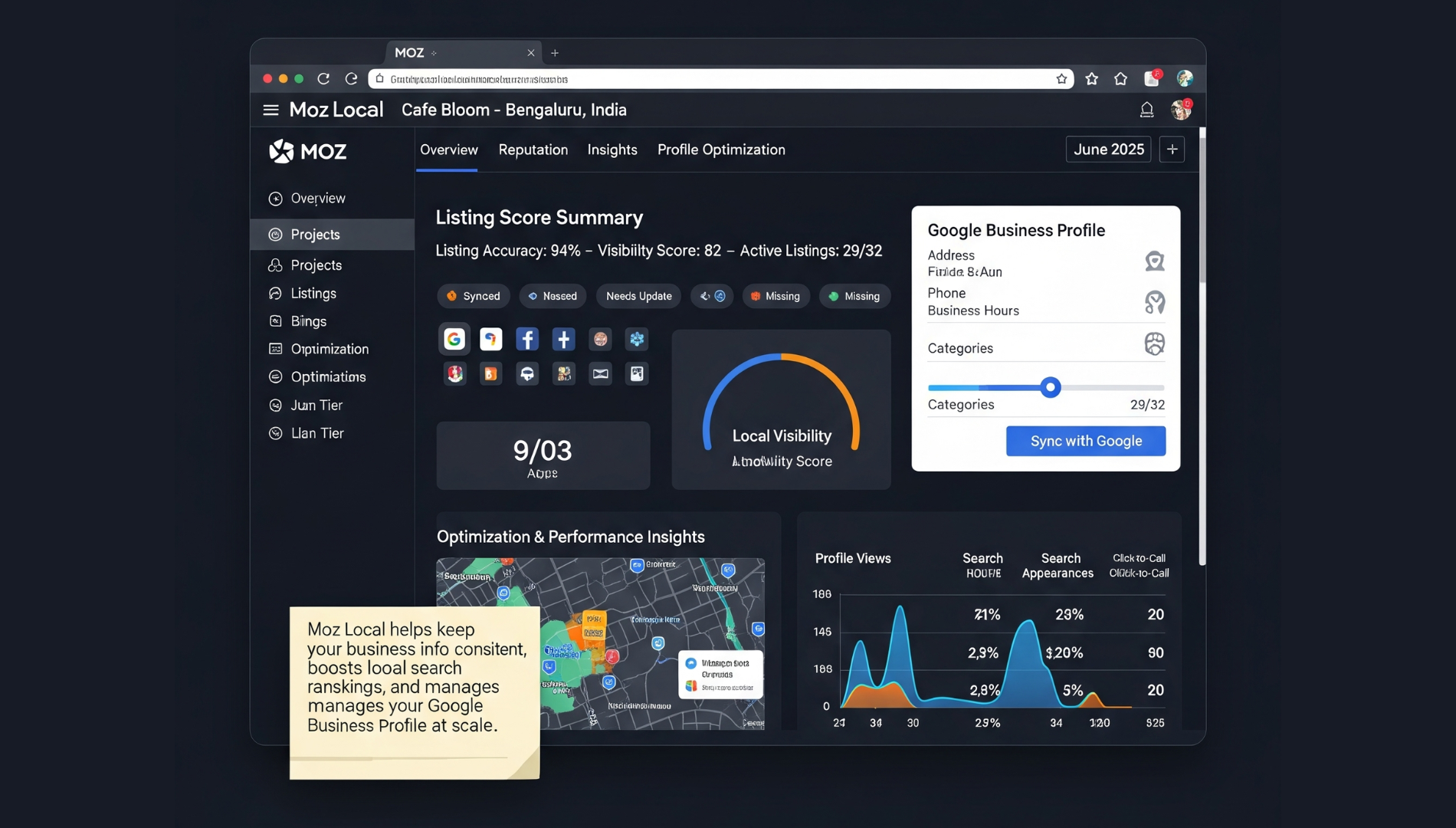Select the blue snowflake listing icon

637,339
